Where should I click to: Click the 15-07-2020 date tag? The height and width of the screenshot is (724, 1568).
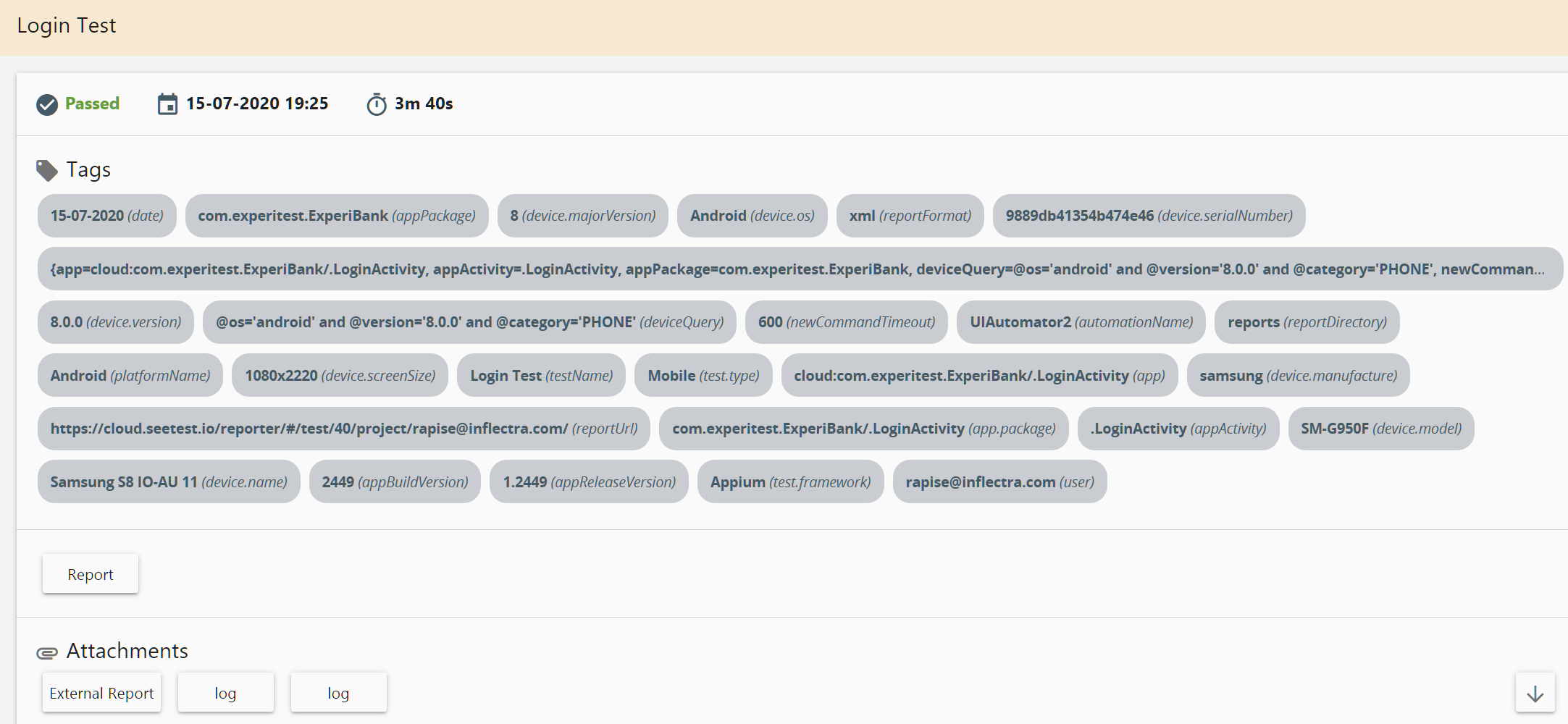(106, 216)
